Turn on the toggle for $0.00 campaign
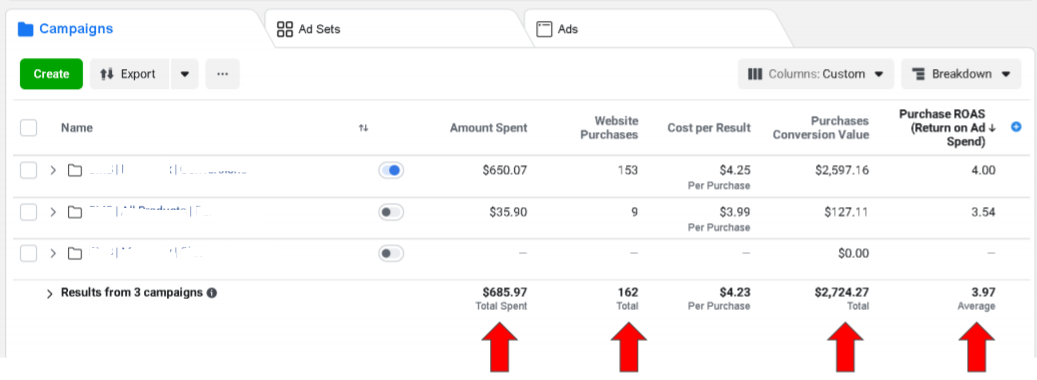 click(x=391, y=253)
